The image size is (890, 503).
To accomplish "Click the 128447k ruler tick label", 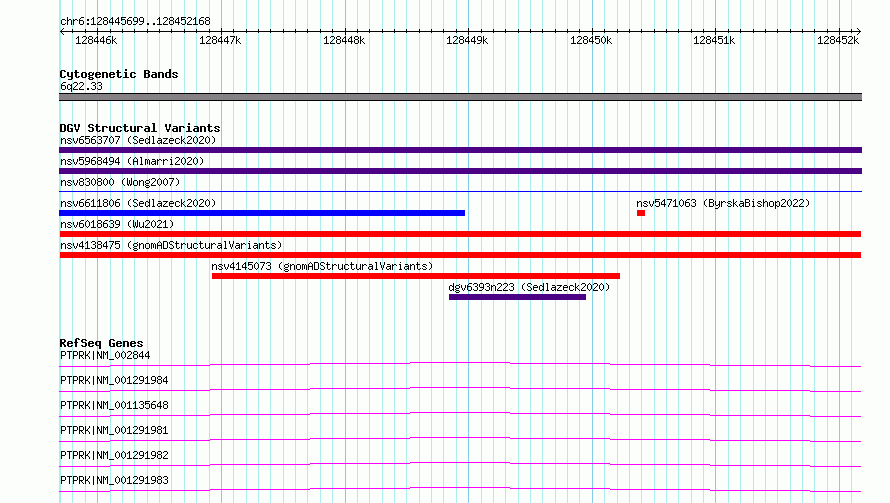I will point(220,40).
